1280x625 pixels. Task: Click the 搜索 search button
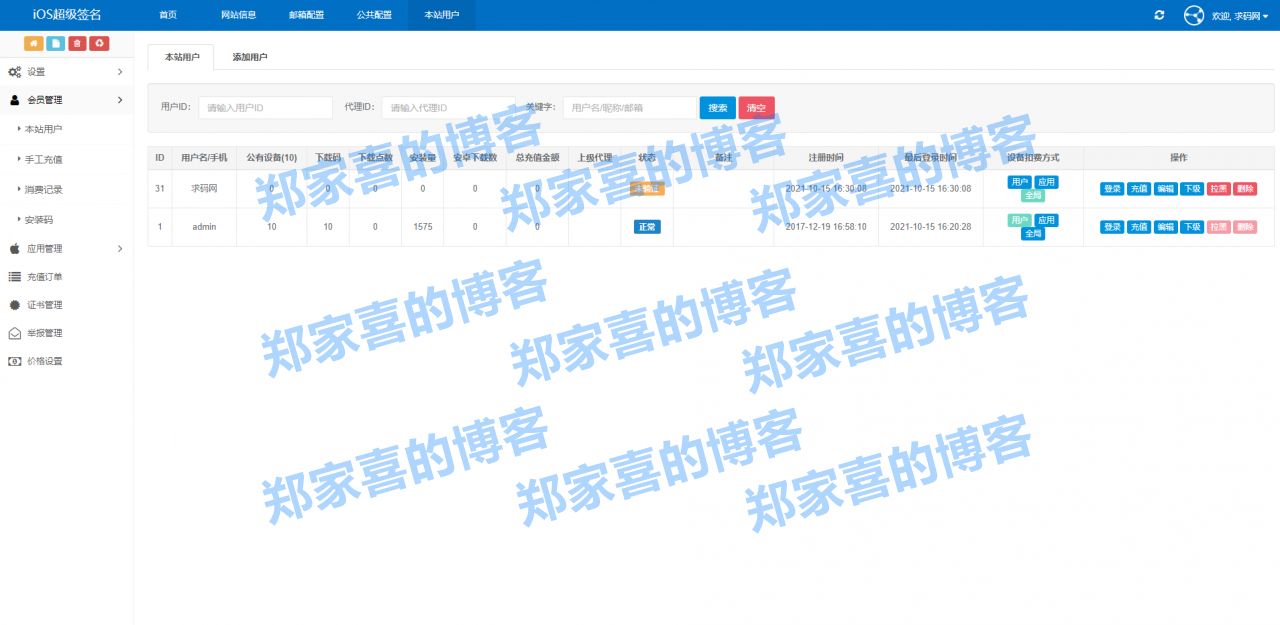pyautogui.click(x=718, y=108)
